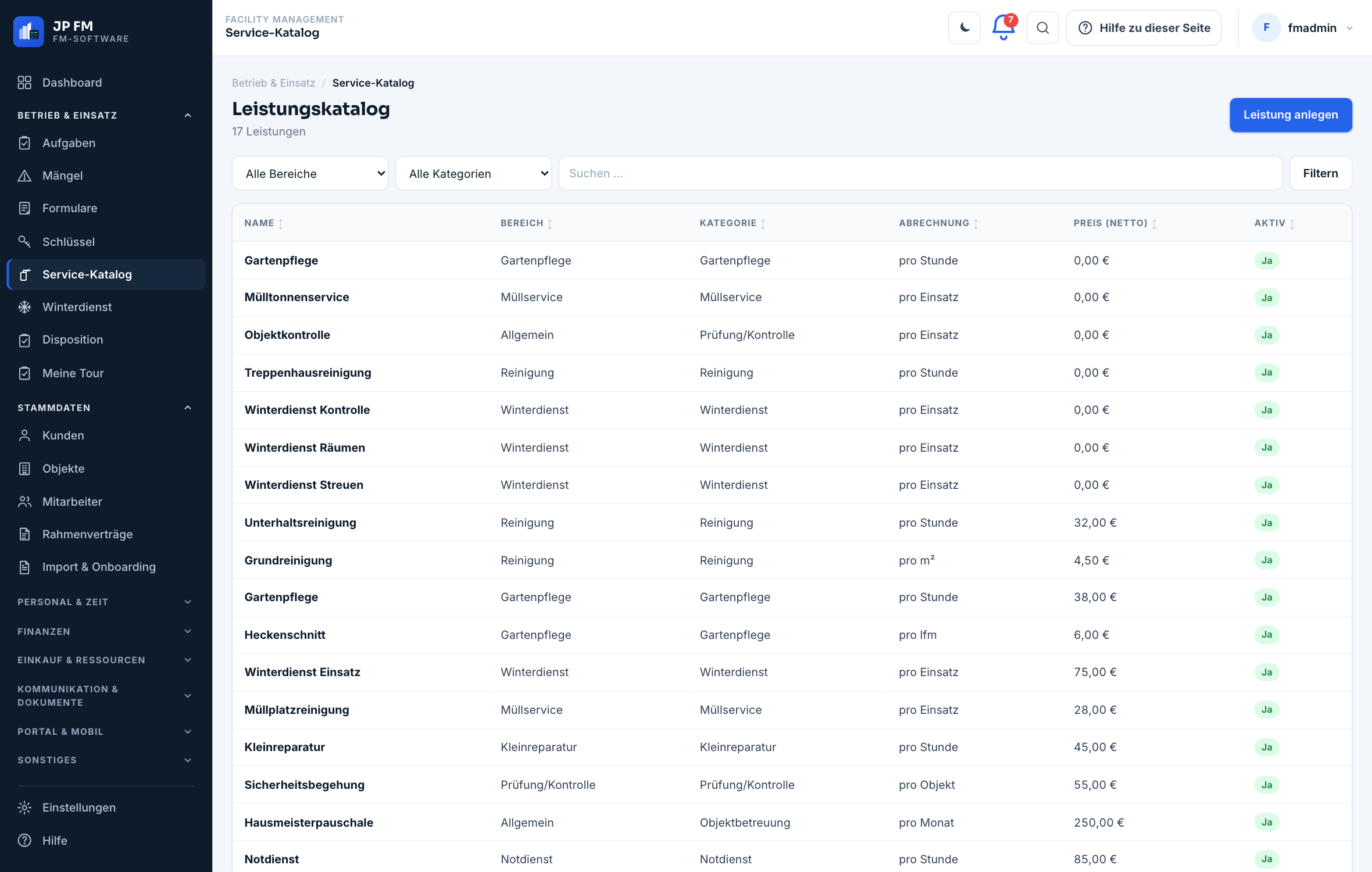Sort table by Name column arrows
This screenshot has height=872, width=1372.
[x=281, y=224]
